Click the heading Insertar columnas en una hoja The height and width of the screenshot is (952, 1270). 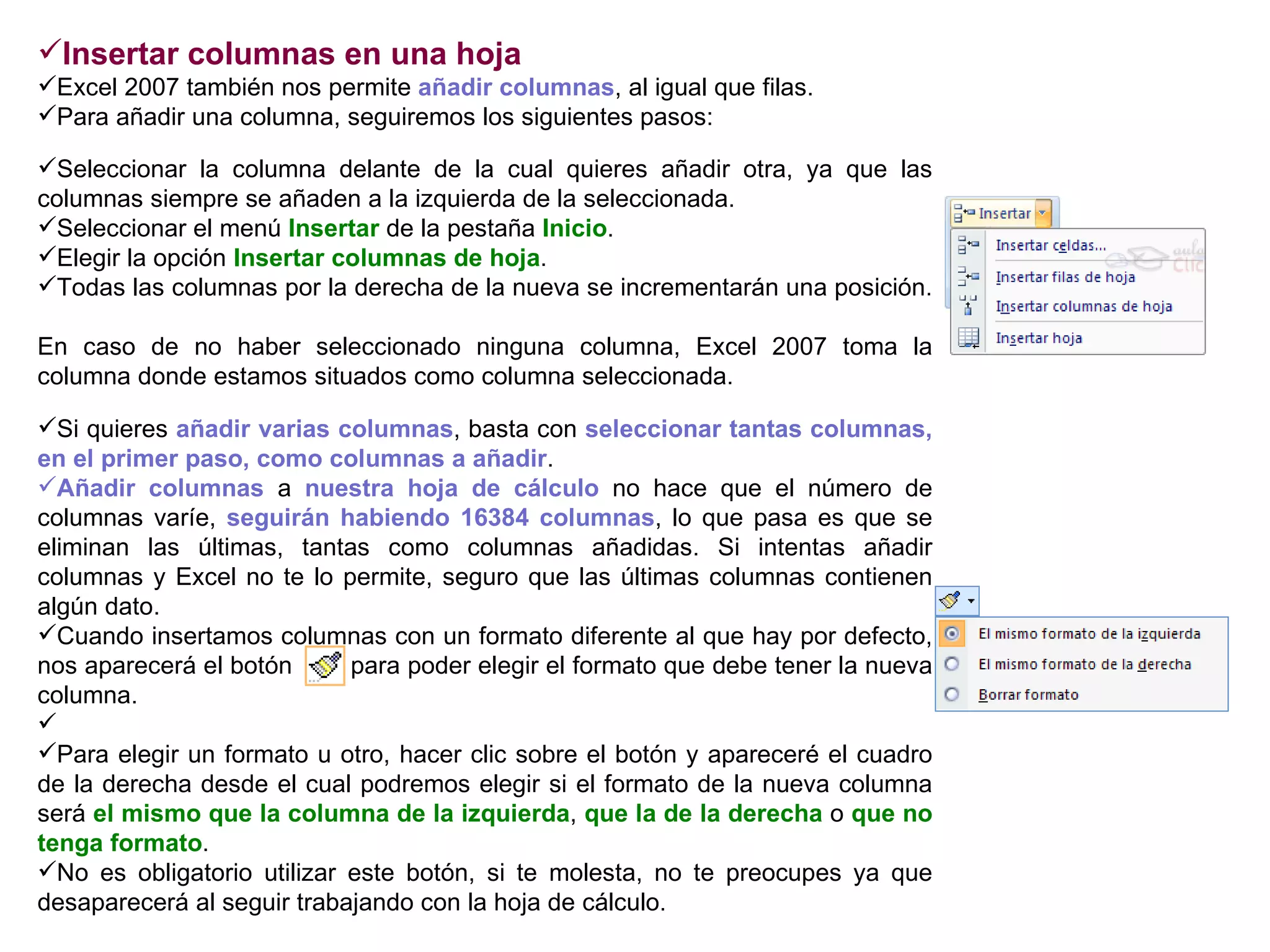tap(291, 53)
